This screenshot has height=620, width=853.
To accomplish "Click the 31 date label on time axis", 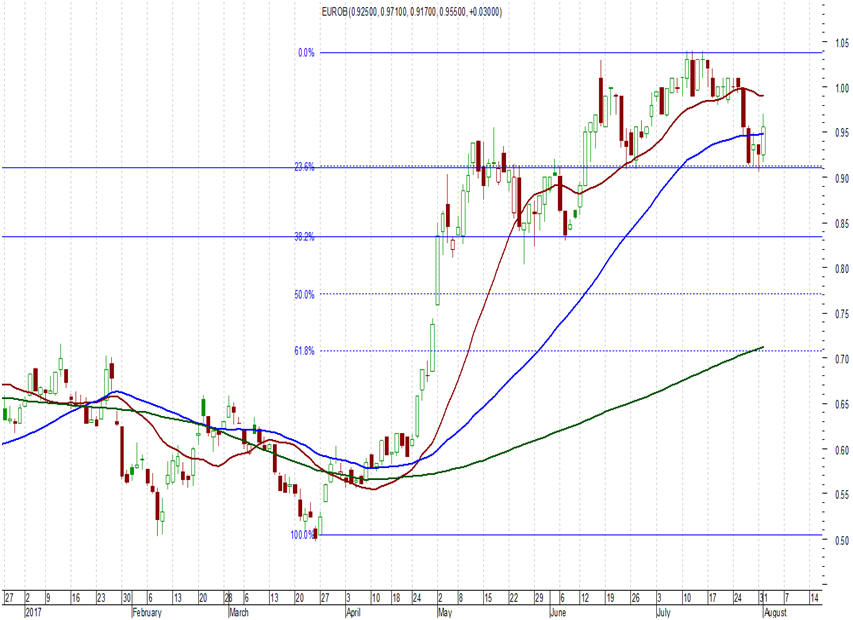I will coord(763,598).
